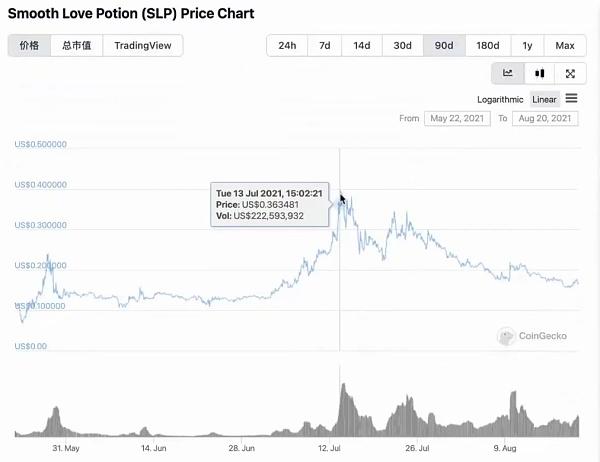Screen dimensions: 600x462
Task: Open the chart hamburger menu
Action: [571, 98]
